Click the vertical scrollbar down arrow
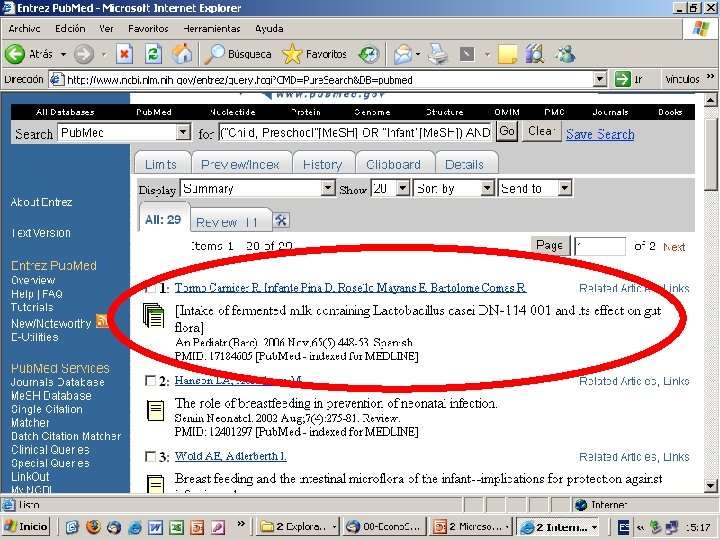This screenshot has width=720, height=540. coord(711,485)
